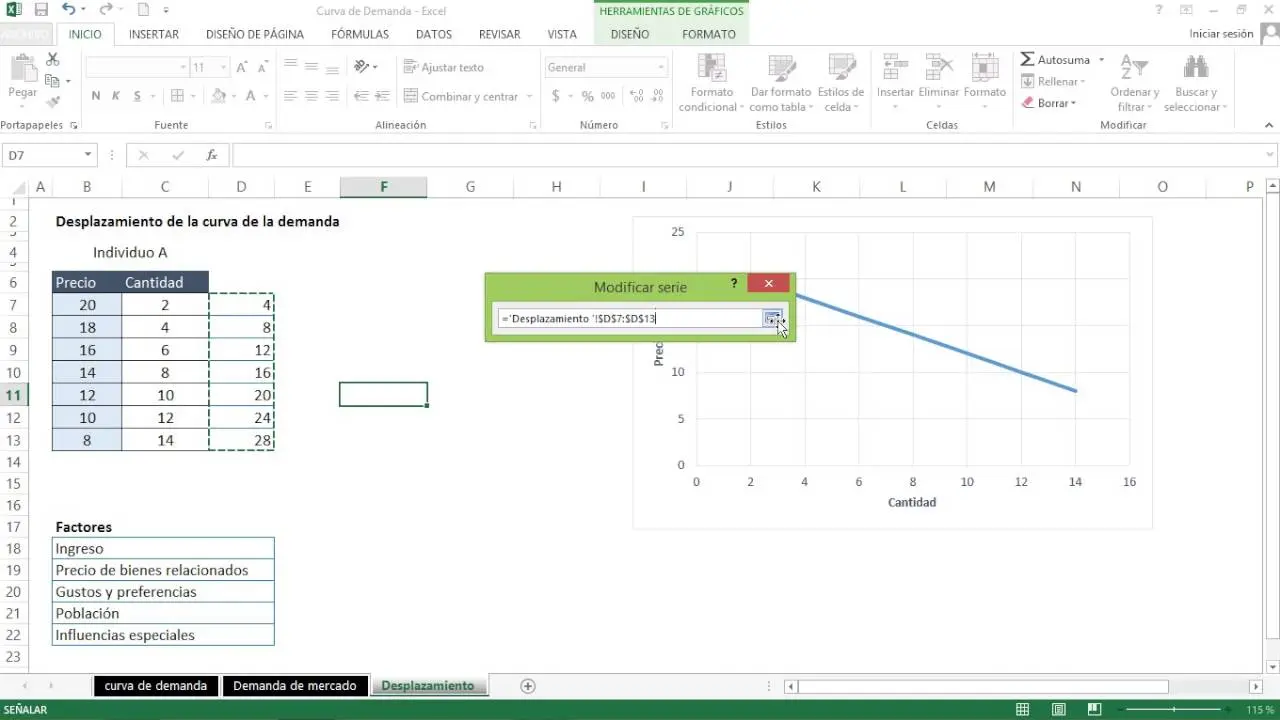Switch to the FÓRMULAS ribbon tab
Screen dimensions: 1280x720
pos(359,33)
